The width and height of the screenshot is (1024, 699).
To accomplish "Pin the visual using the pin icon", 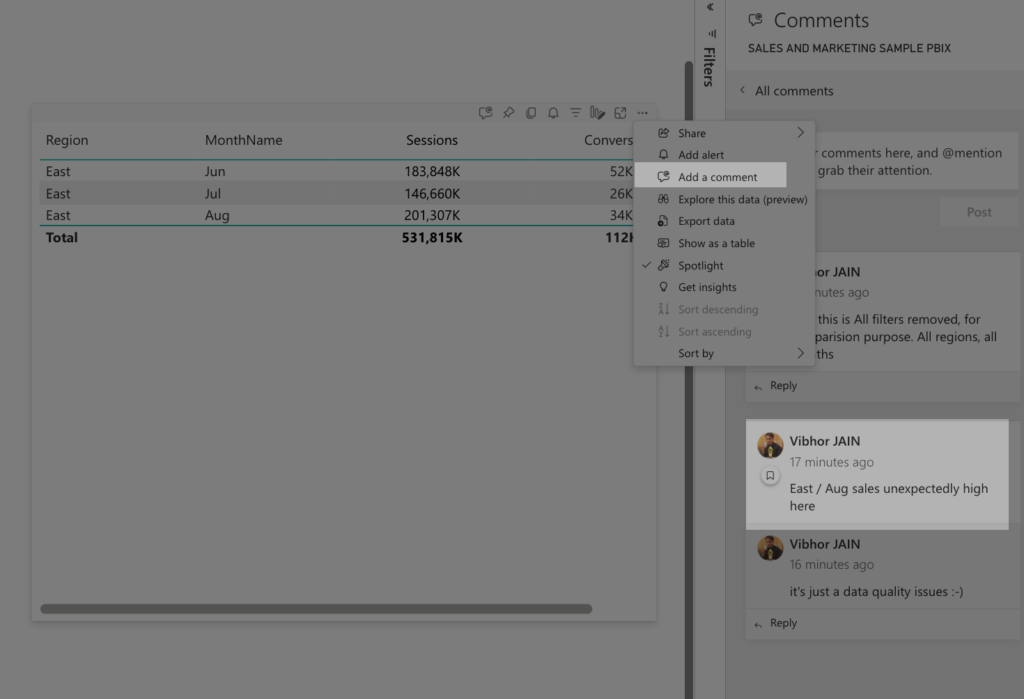I will click(508, 113).
